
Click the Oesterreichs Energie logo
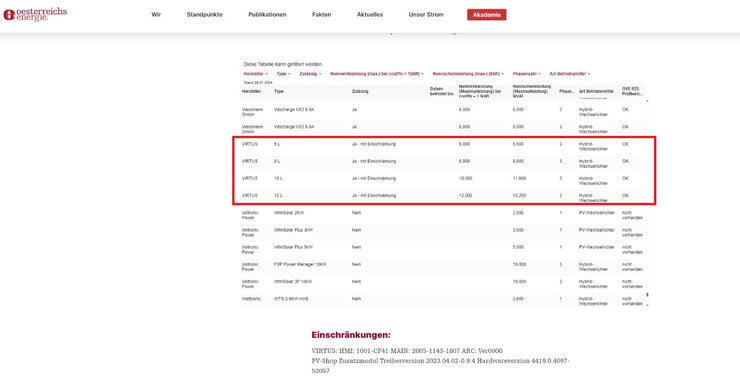click(x=35, y=14)
